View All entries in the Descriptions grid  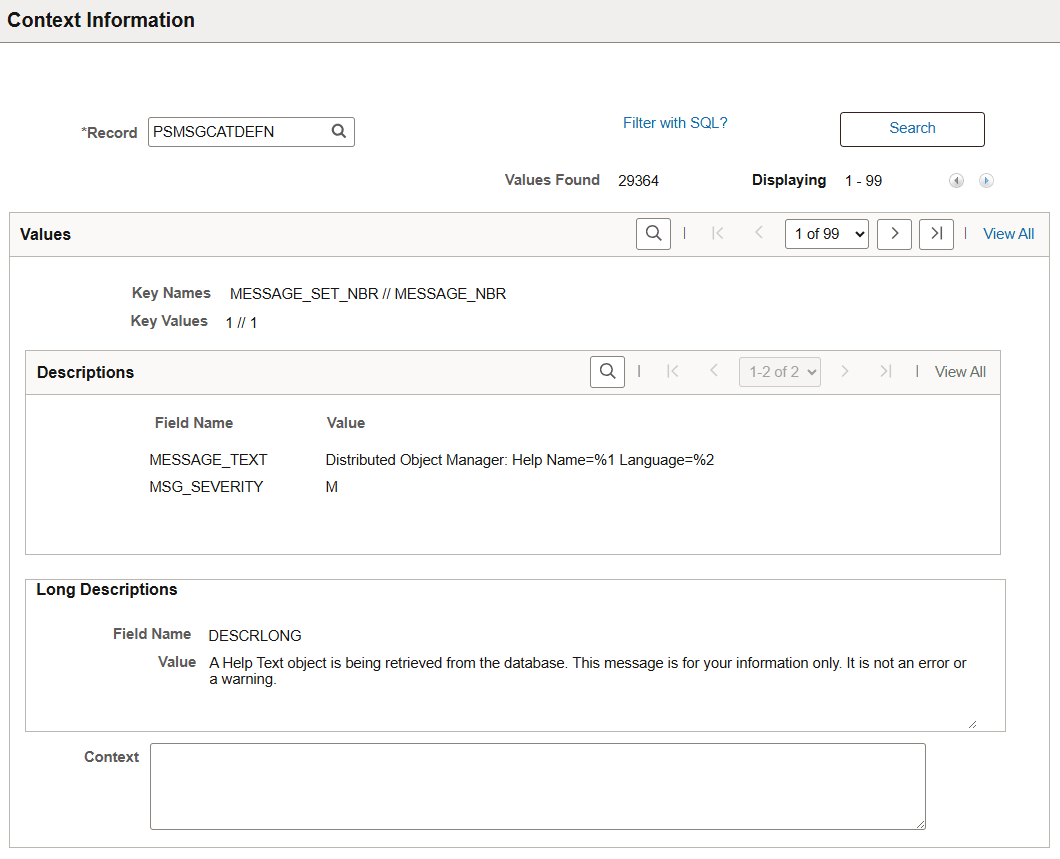[x=960, y=371]
